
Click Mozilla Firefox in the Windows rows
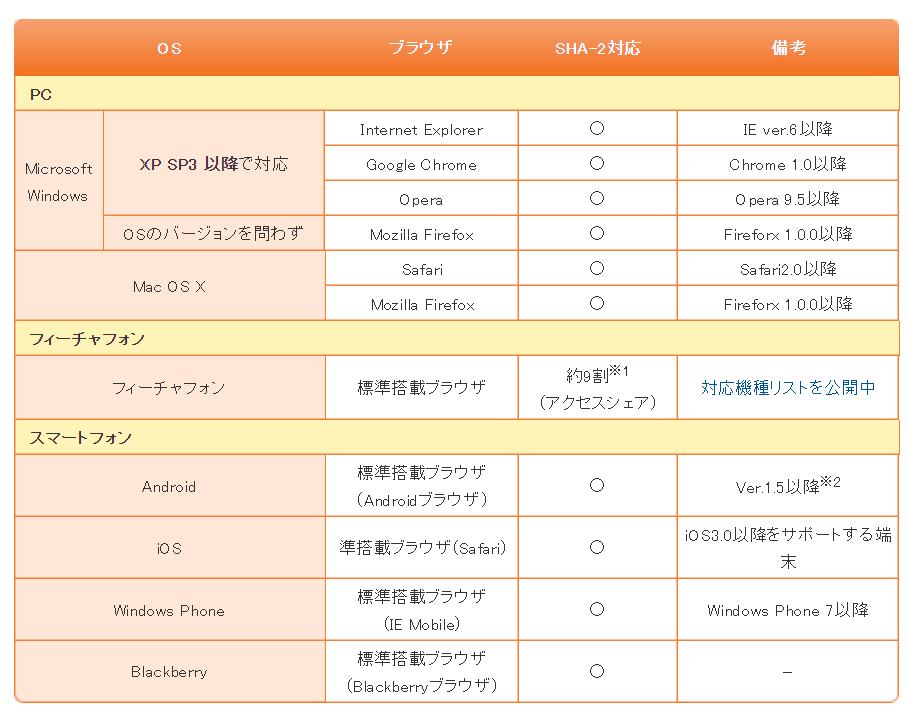[x=422, y=234]
